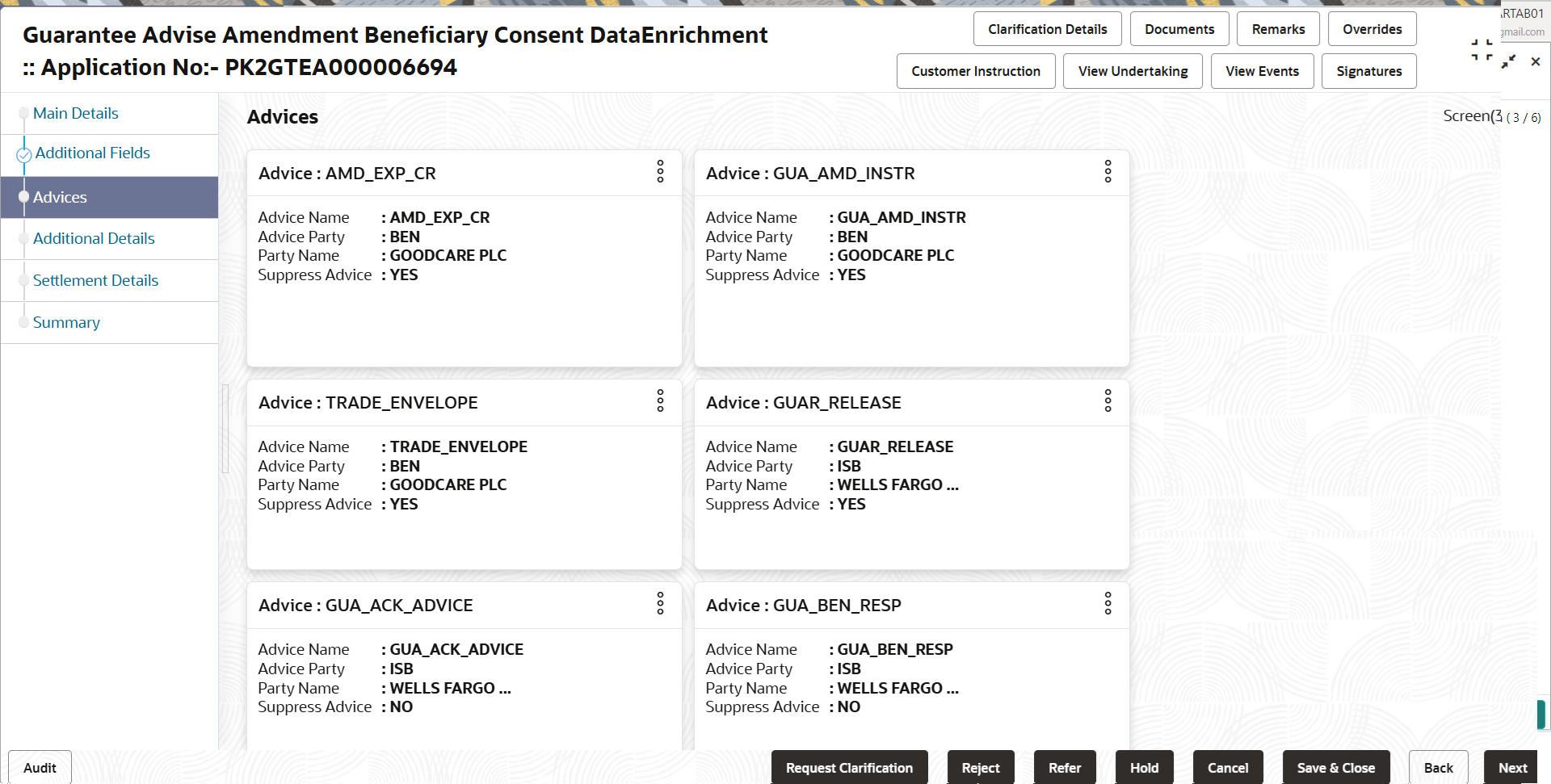
Task: Open Customer Instruction
Action: 976,71
